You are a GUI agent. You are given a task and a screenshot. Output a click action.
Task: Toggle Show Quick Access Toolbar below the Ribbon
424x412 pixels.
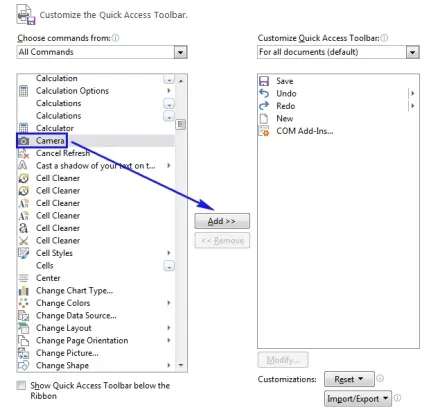[x=21, y=385]
